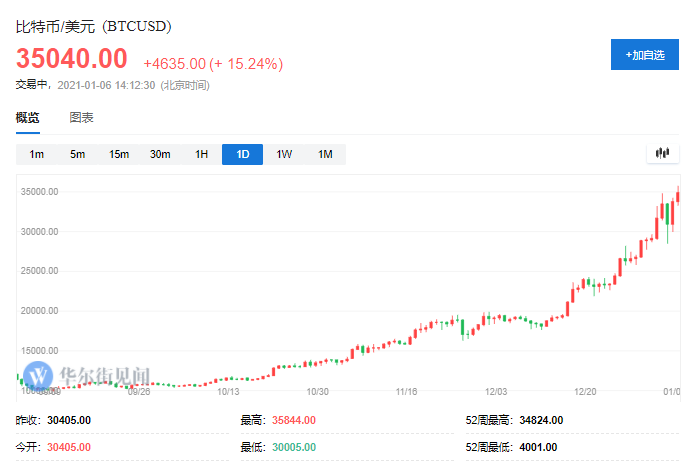Viewport: 693px width, 466px height.
Task: Switch to the 概览 tab
Action: [x=27, y=118]
